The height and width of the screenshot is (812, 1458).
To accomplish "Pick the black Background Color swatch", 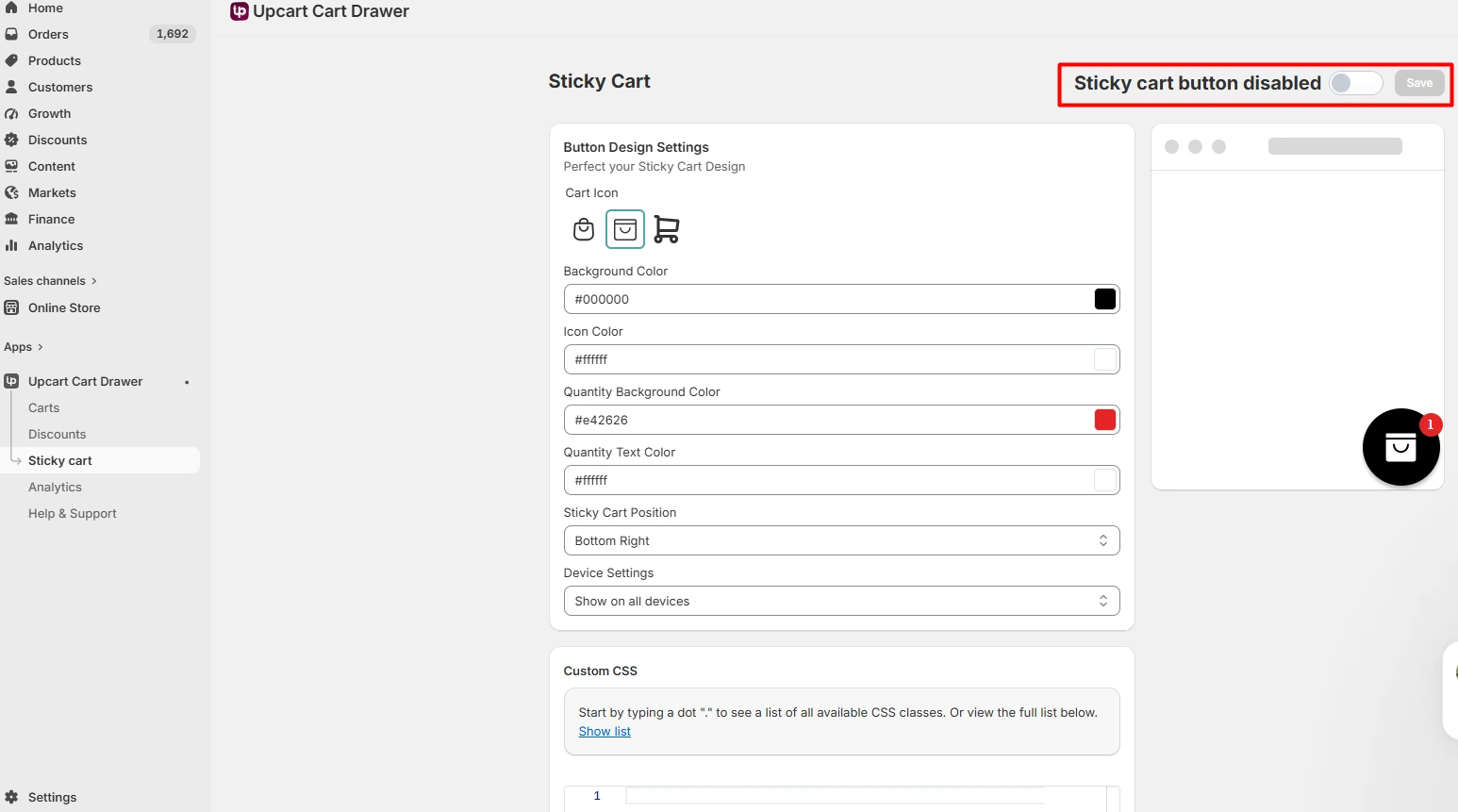I will (1105, 299).
